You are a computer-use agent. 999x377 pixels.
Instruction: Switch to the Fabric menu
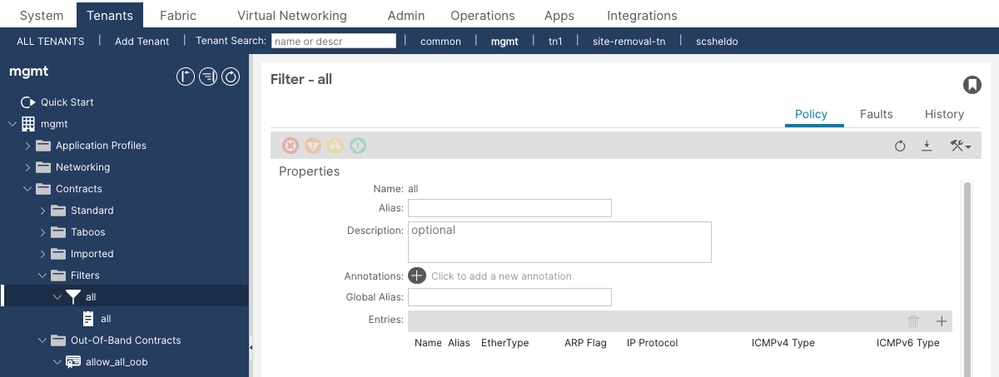(x=178, y=15)
